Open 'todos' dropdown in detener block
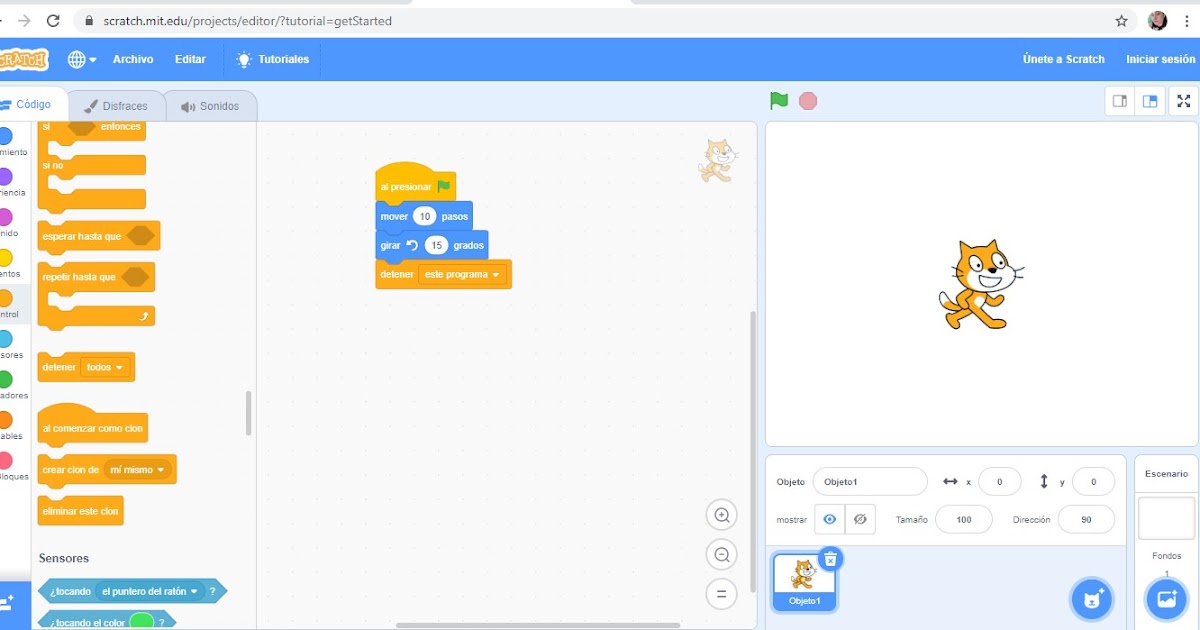 106,367
